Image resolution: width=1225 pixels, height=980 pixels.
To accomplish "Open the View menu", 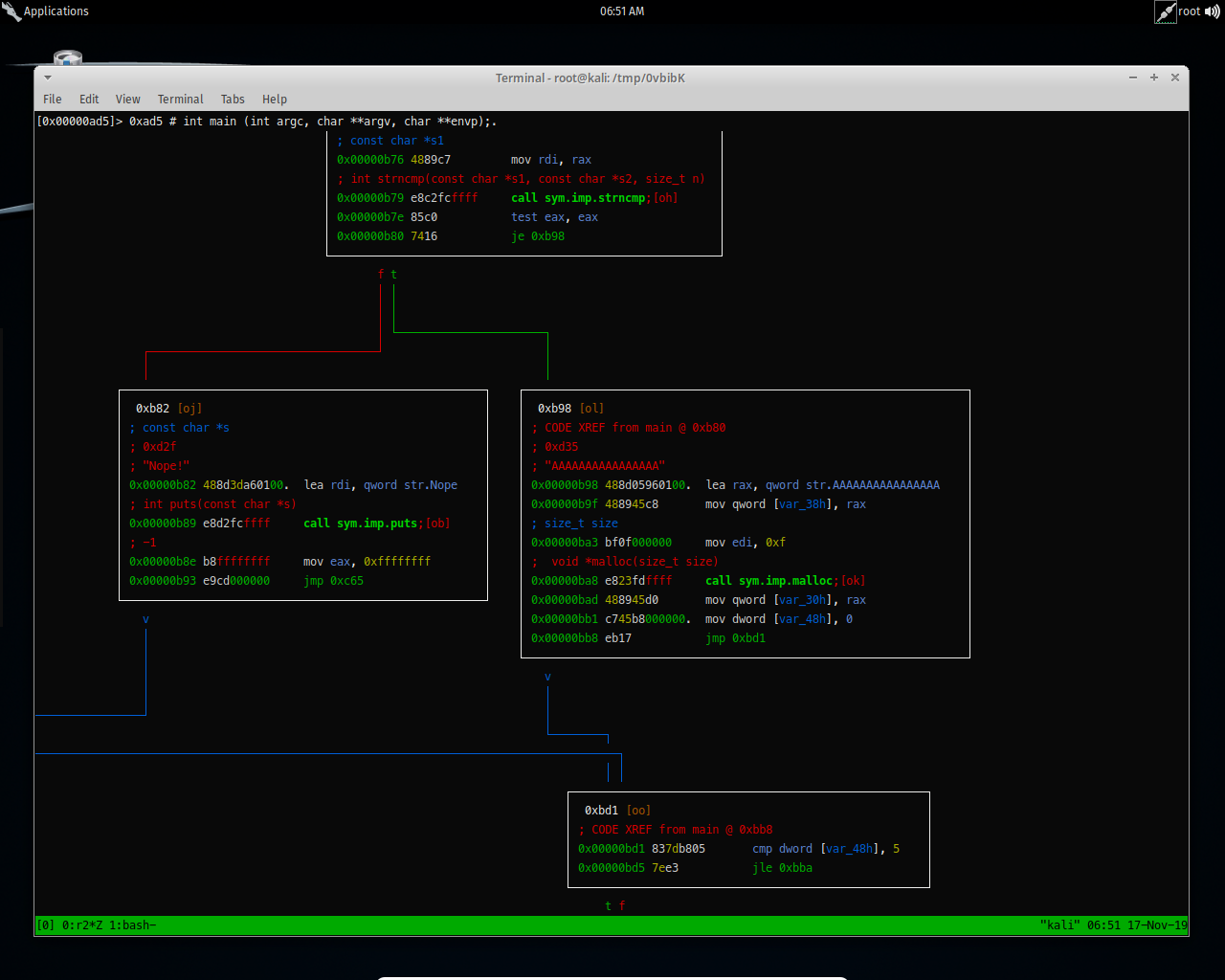I will pyautogui.click(x=128, y=100).
